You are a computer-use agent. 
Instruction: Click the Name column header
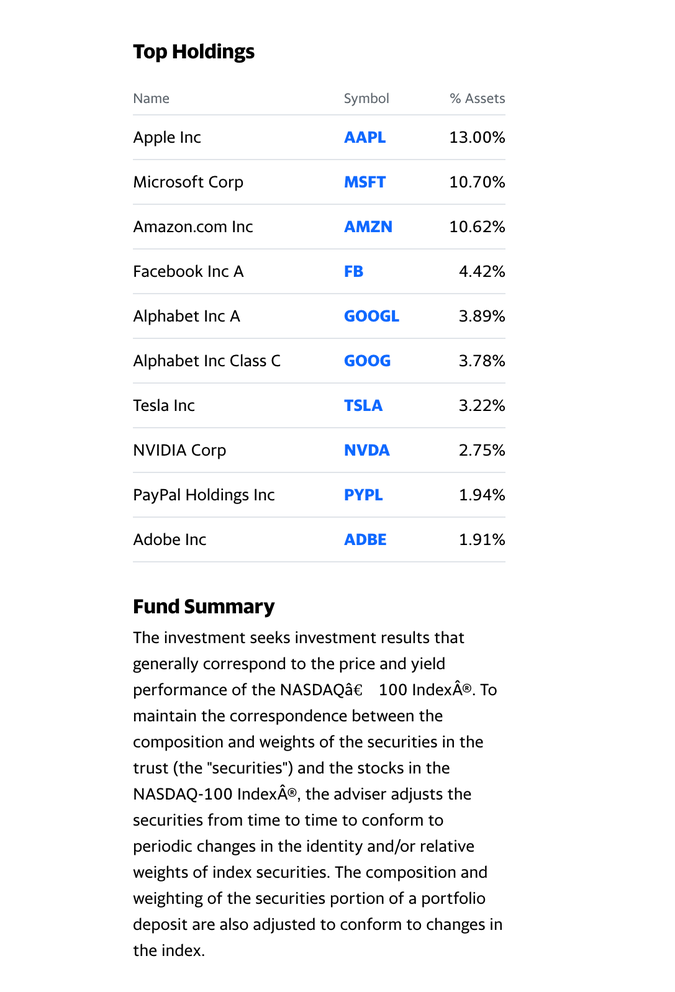[151, 98]
